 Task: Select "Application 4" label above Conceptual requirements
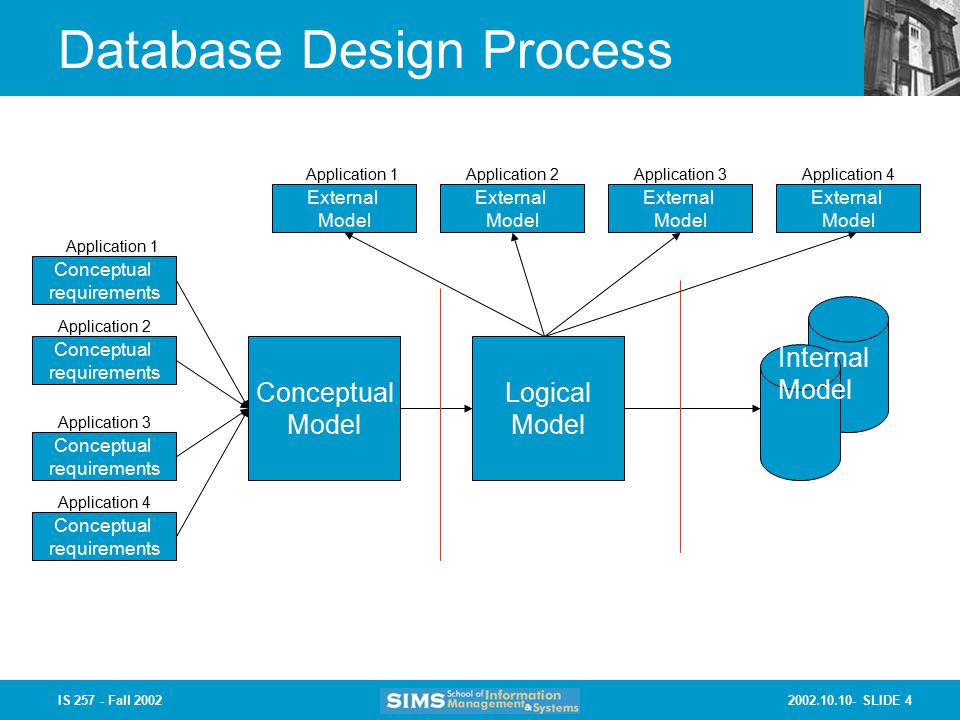(x=104, y=503)
